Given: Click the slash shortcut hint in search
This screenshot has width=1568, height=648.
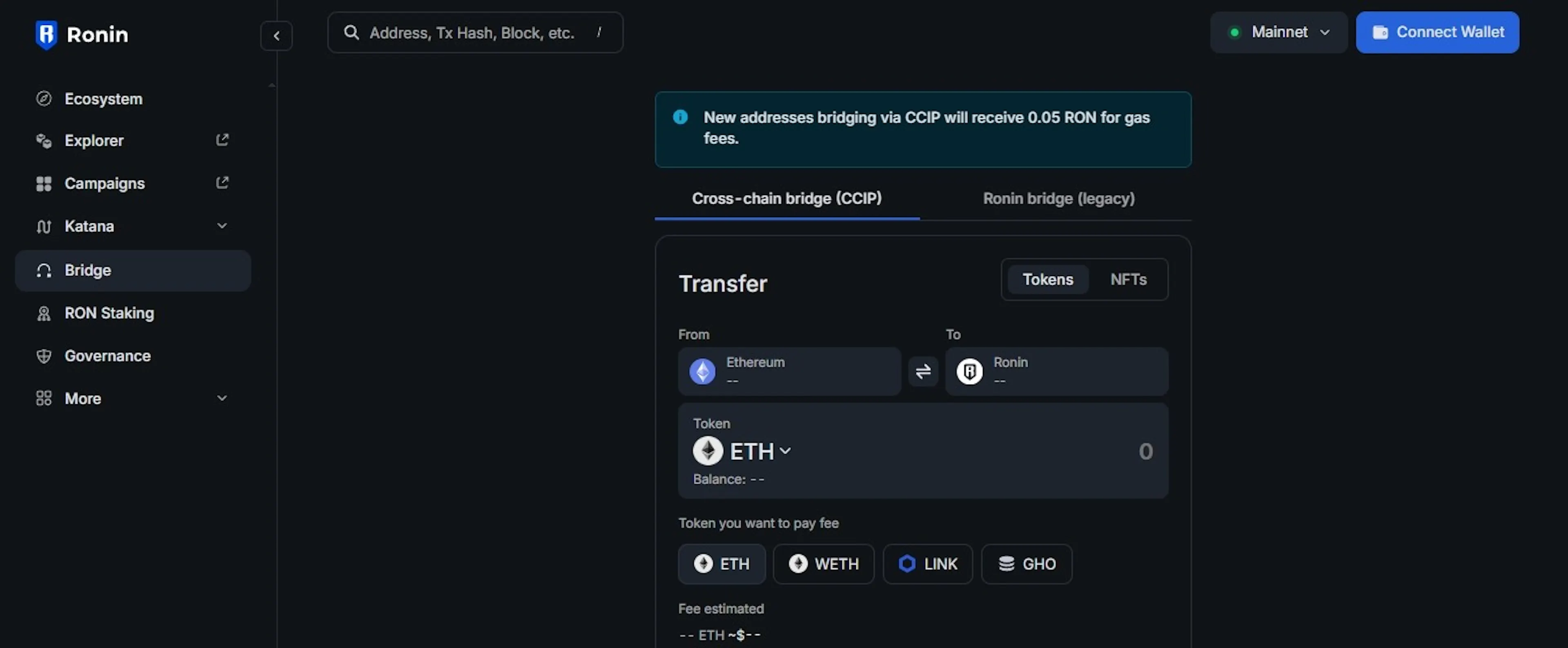Looking at the screenshot, I should point(599,32).
